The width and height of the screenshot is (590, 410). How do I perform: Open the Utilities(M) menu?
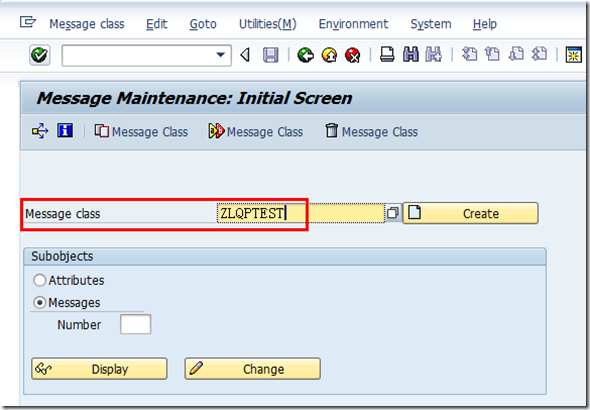point(268,24)
